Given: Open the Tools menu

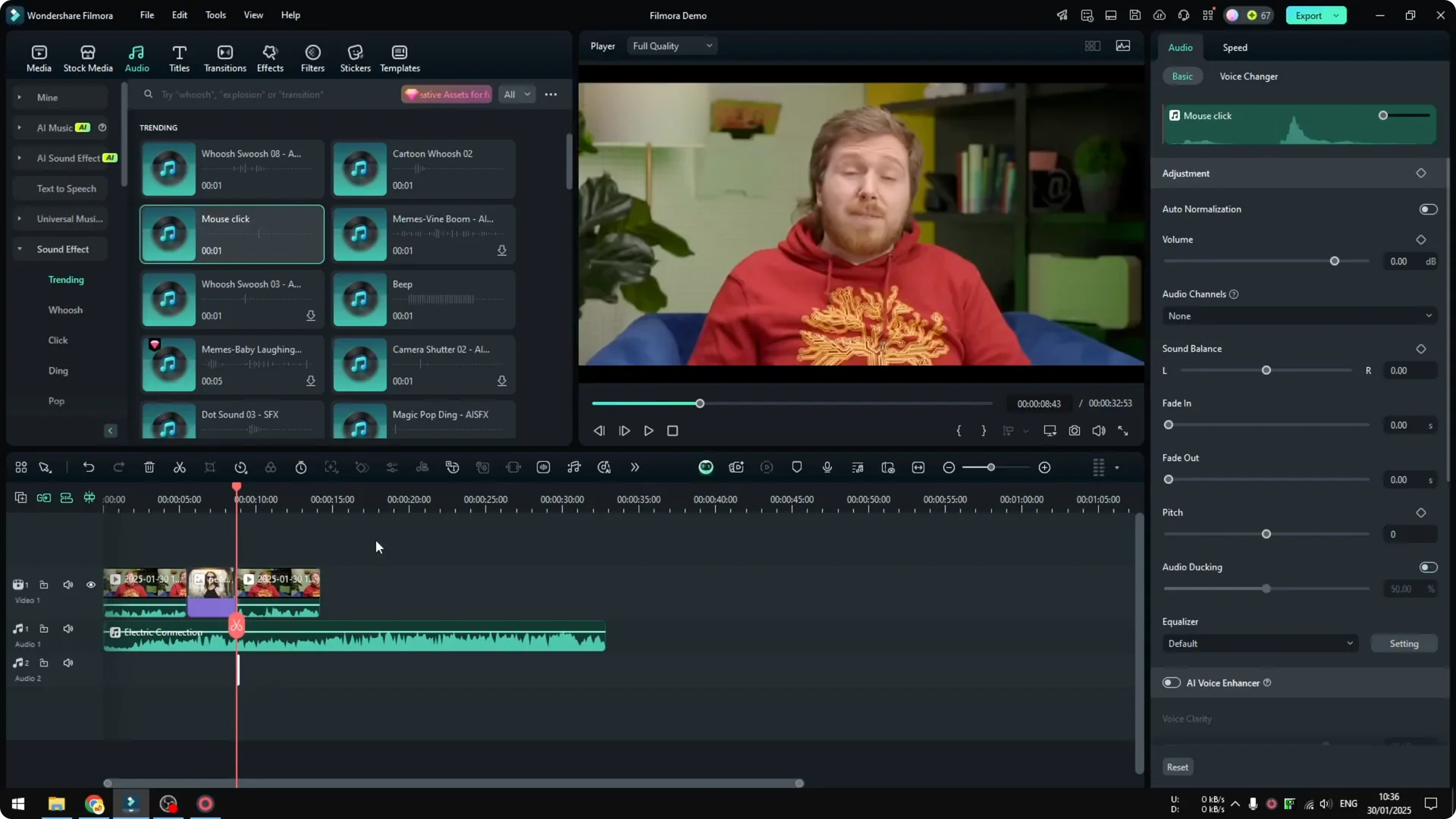Looking at the screenshot, I should tap(215, 15).
